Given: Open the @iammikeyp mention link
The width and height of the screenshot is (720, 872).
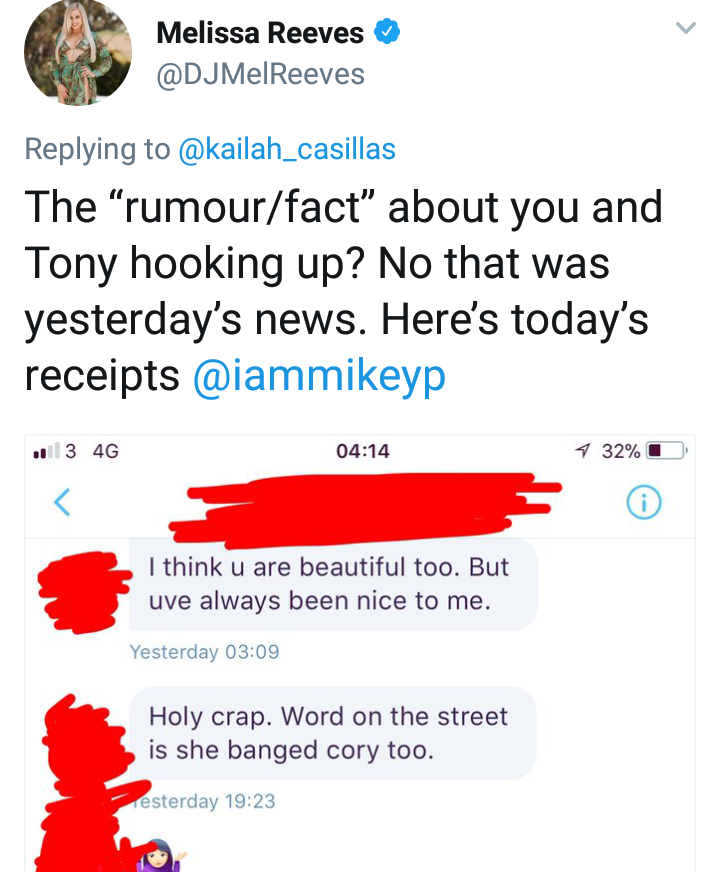Looking at the screenshot, I should (x=319, y=376).
